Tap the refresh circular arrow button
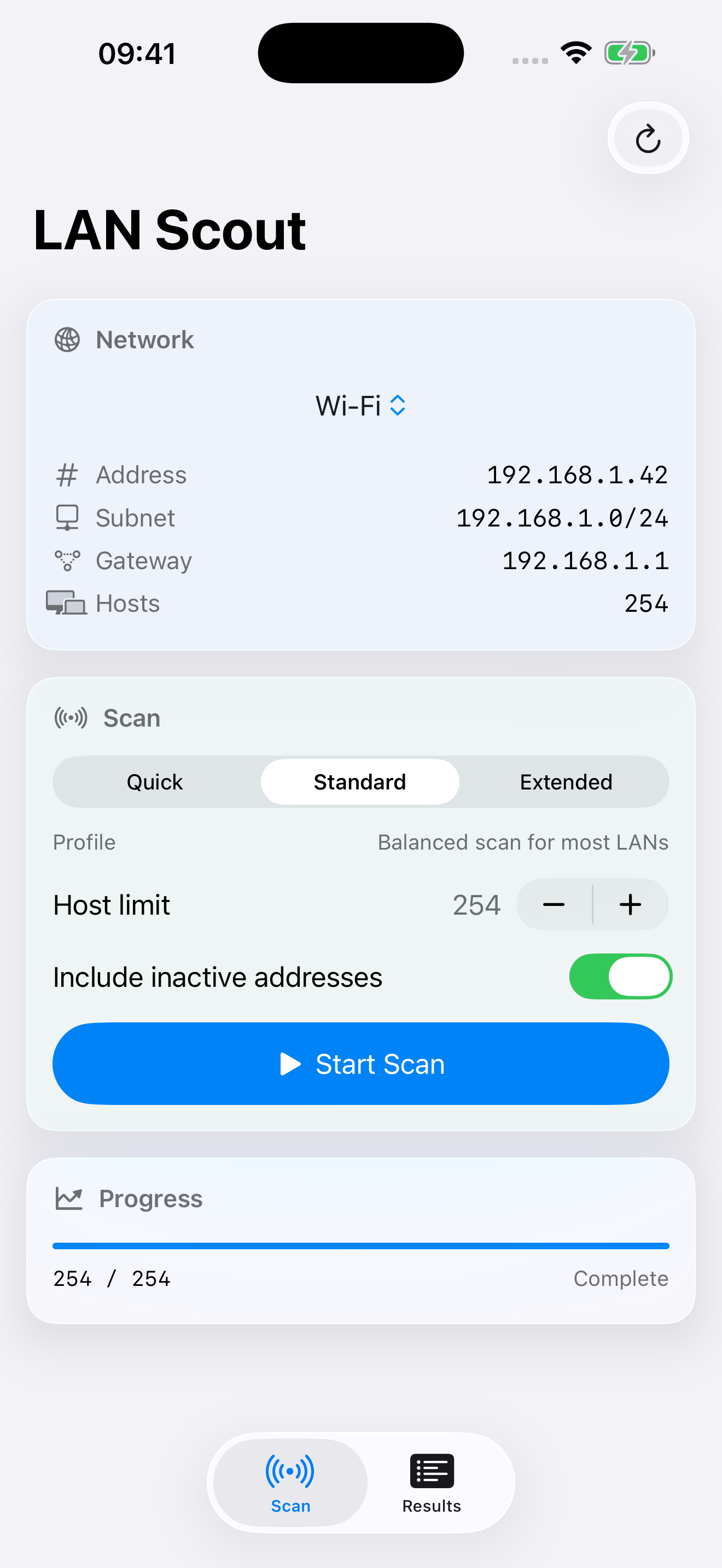Image resolution: width=722 pixels, height=1568 pixels. 648,138
